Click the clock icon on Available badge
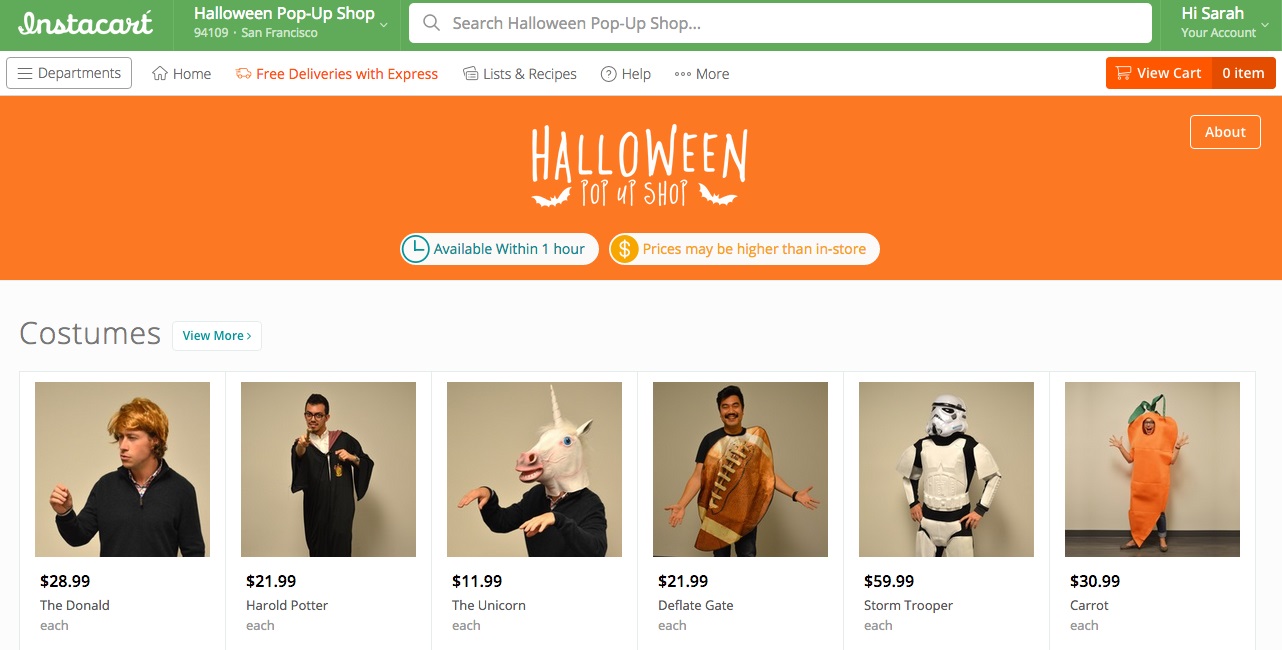The height and width of the screenshot is (650, 1282). (x=416, y=248)
